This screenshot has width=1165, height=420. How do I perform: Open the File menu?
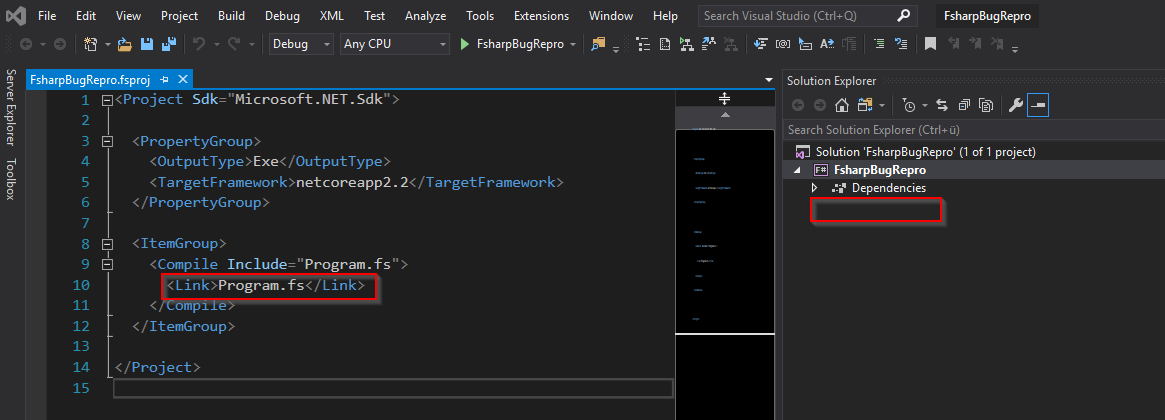(x=47, y=16)
